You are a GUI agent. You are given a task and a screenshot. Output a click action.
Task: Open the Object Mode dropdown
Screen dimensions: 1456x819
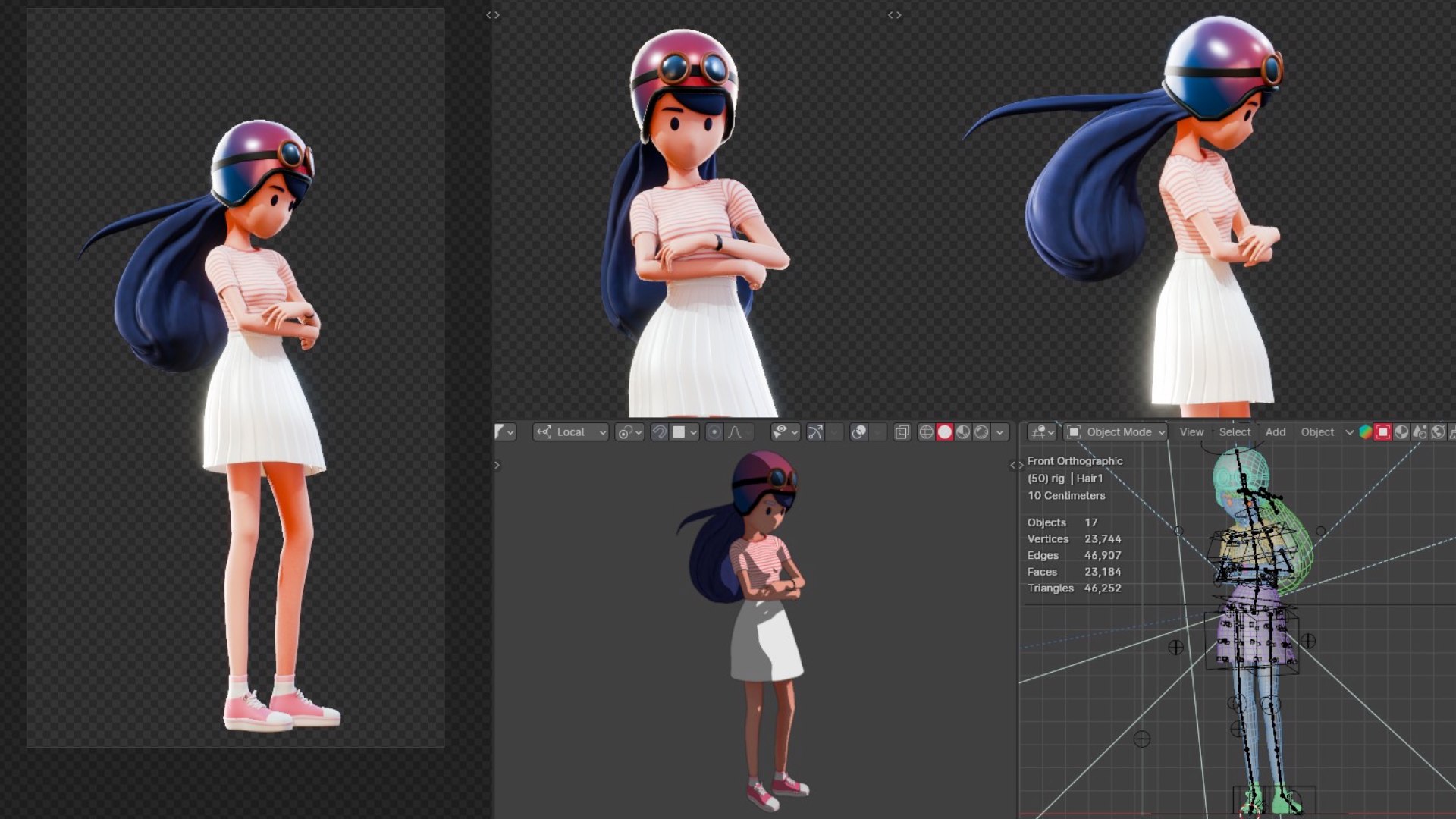(1116, 432)
